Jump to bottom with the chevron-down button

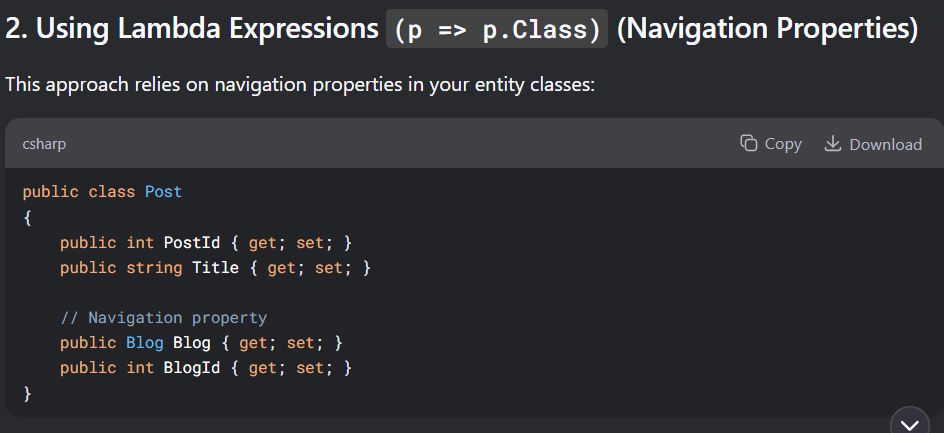coord(909,423)
